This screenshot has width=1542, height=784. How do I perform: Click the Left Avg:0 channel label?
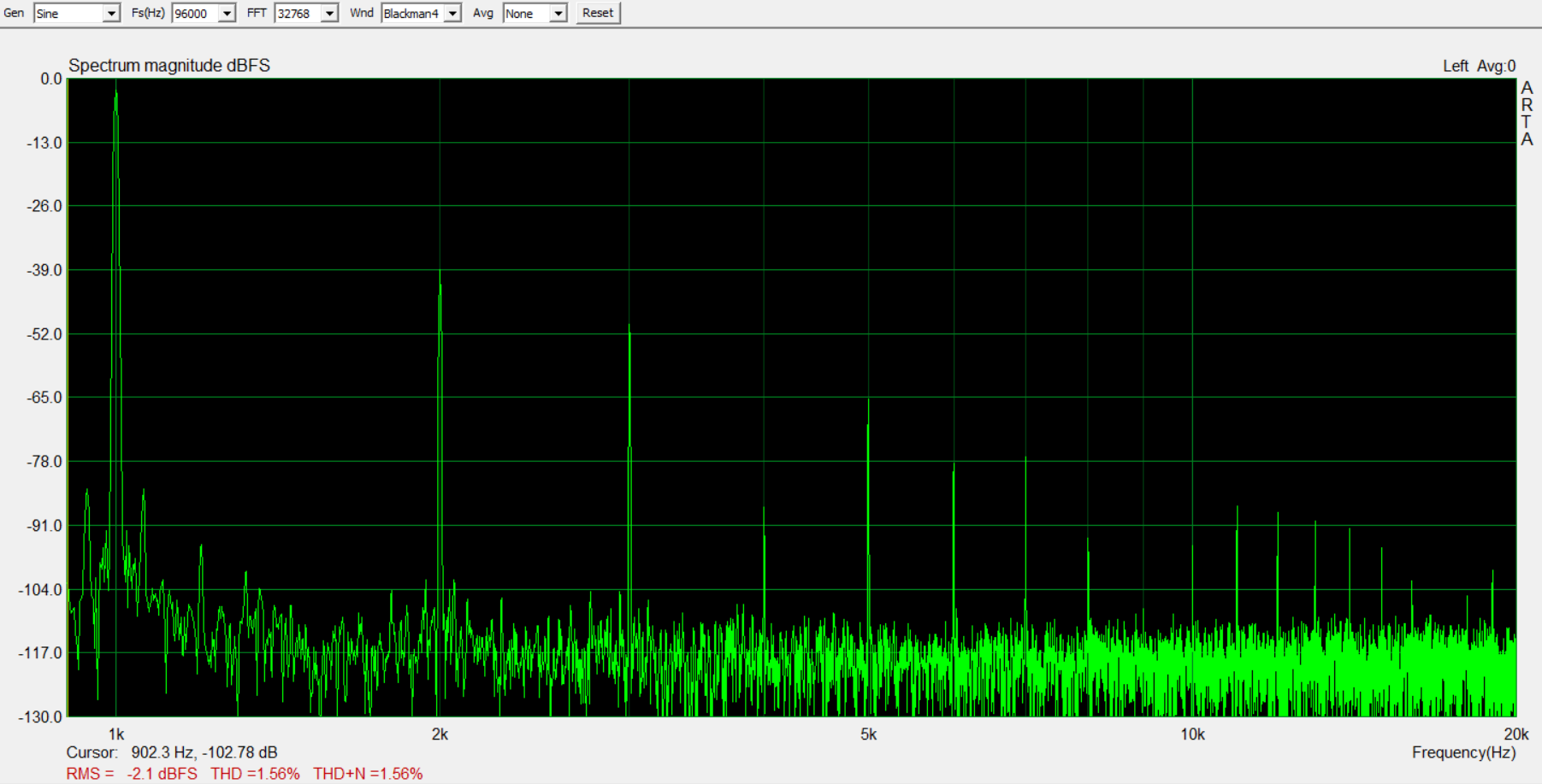point(1479,66)
